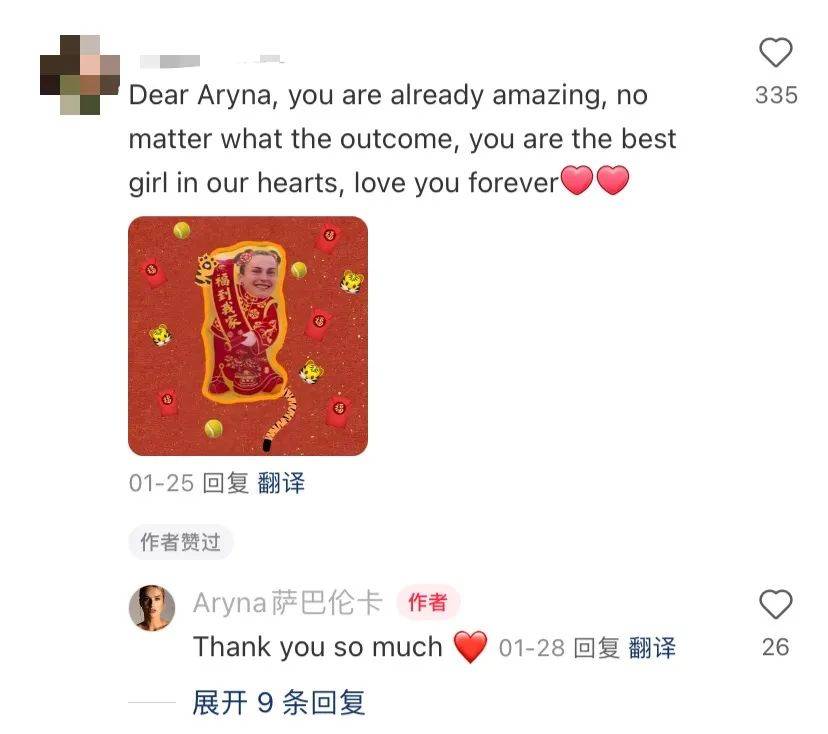Like the top comment via heart icon

(775, 52)
